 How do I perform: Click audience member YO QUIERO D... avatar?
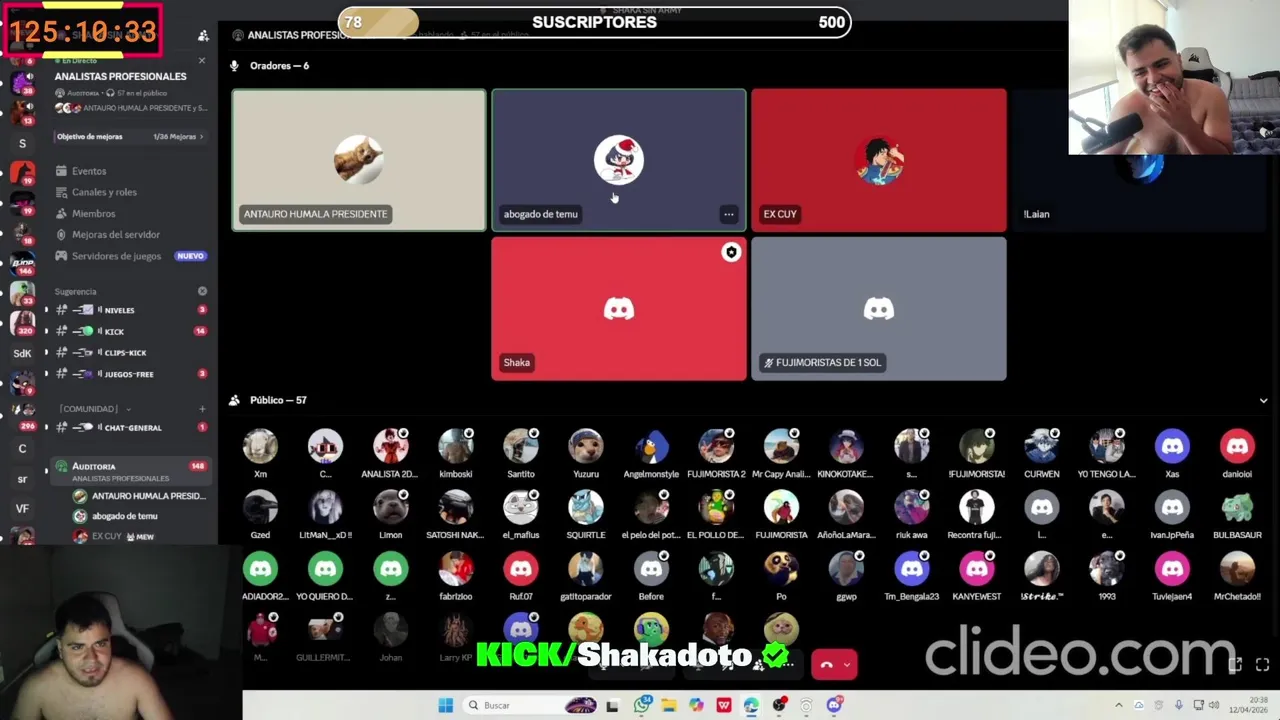point(325,569)
